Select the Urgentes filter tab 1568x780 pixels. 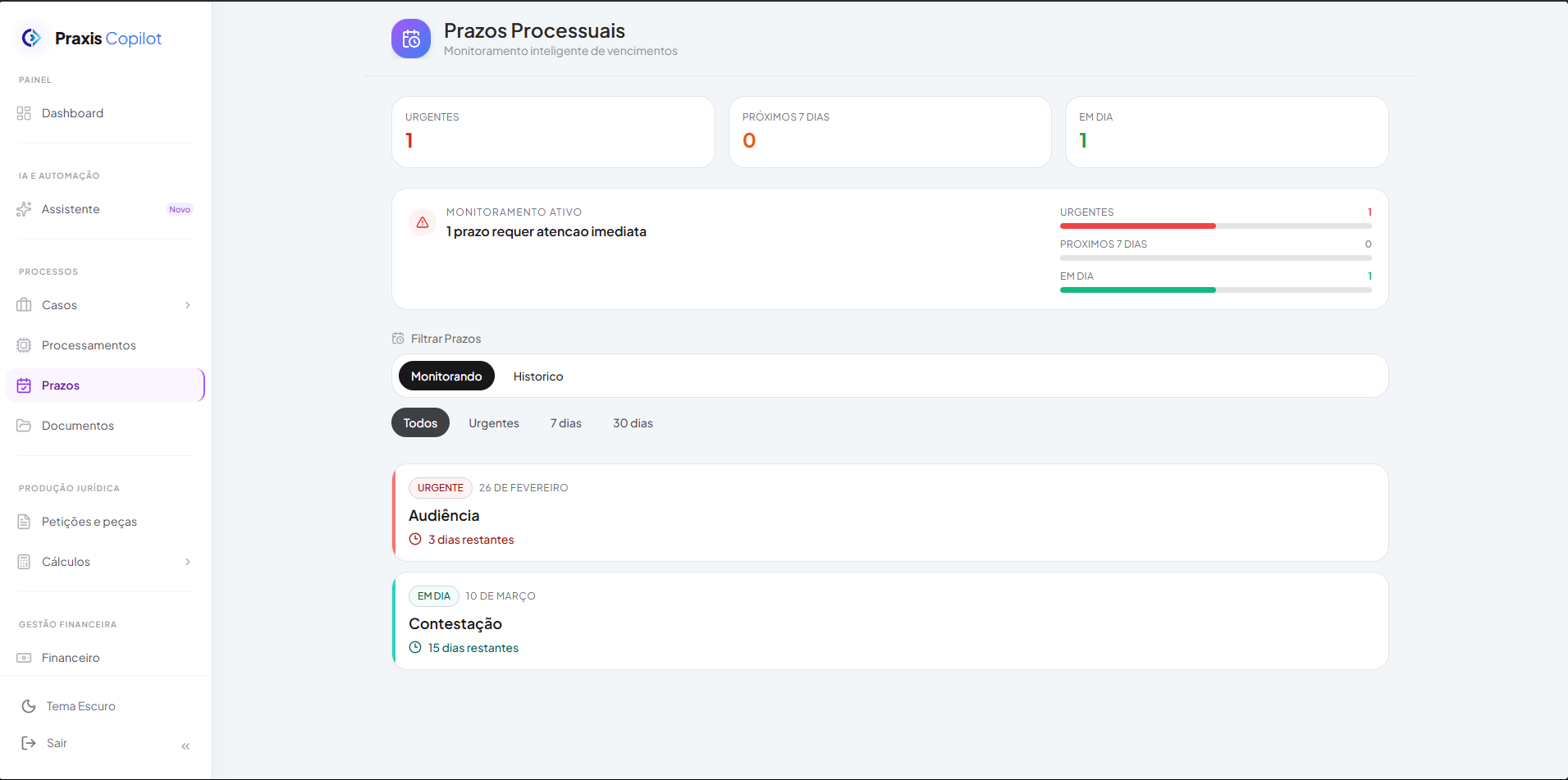click(494, 423)
